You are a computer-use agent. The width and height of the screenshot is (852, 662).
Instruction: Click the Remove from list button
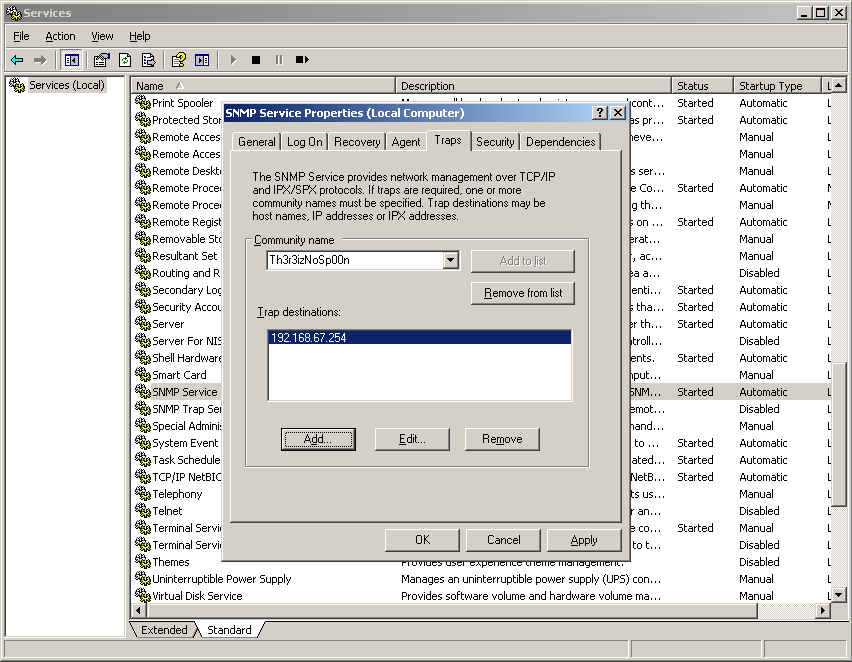click(x=522, y=293)
